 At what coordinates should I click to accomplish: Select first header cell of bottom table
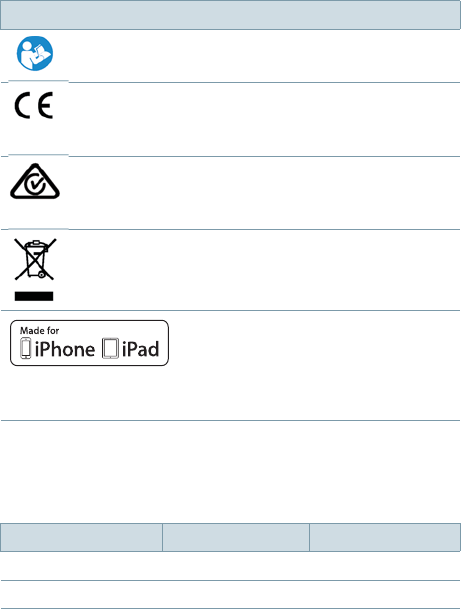click(81, 537)
